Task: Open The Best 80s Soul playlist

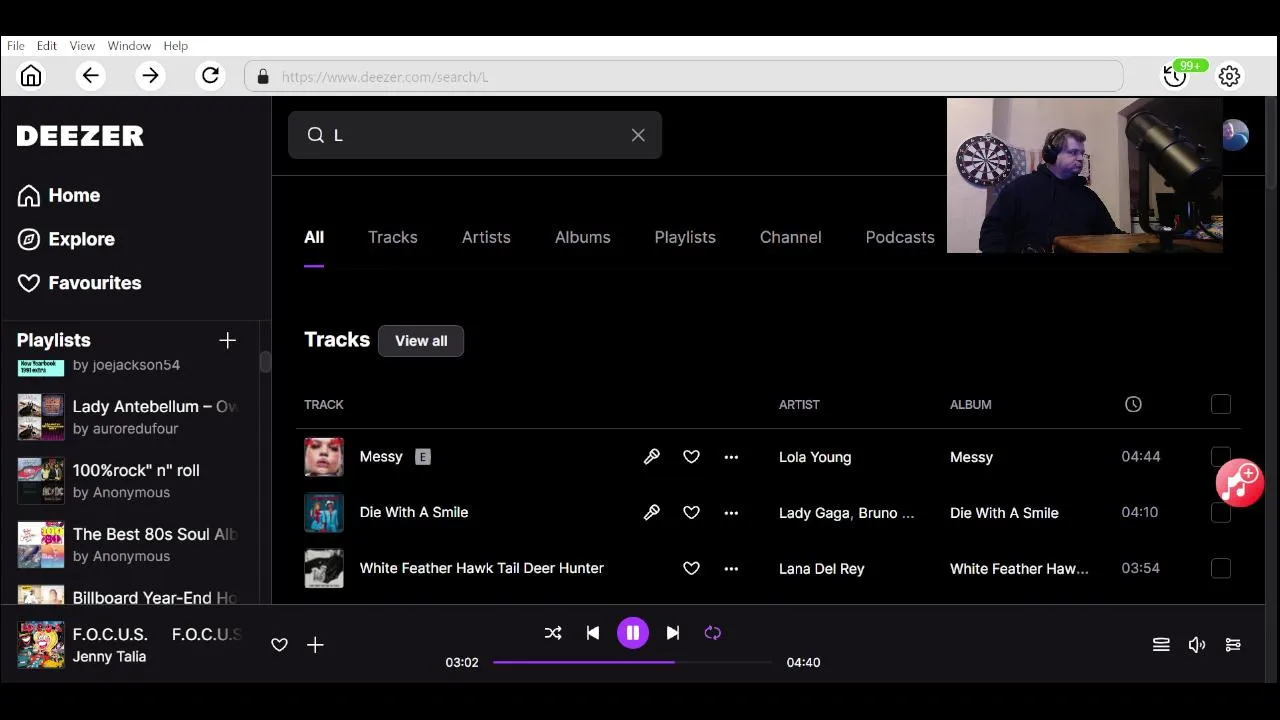Action: click(128, 545)
